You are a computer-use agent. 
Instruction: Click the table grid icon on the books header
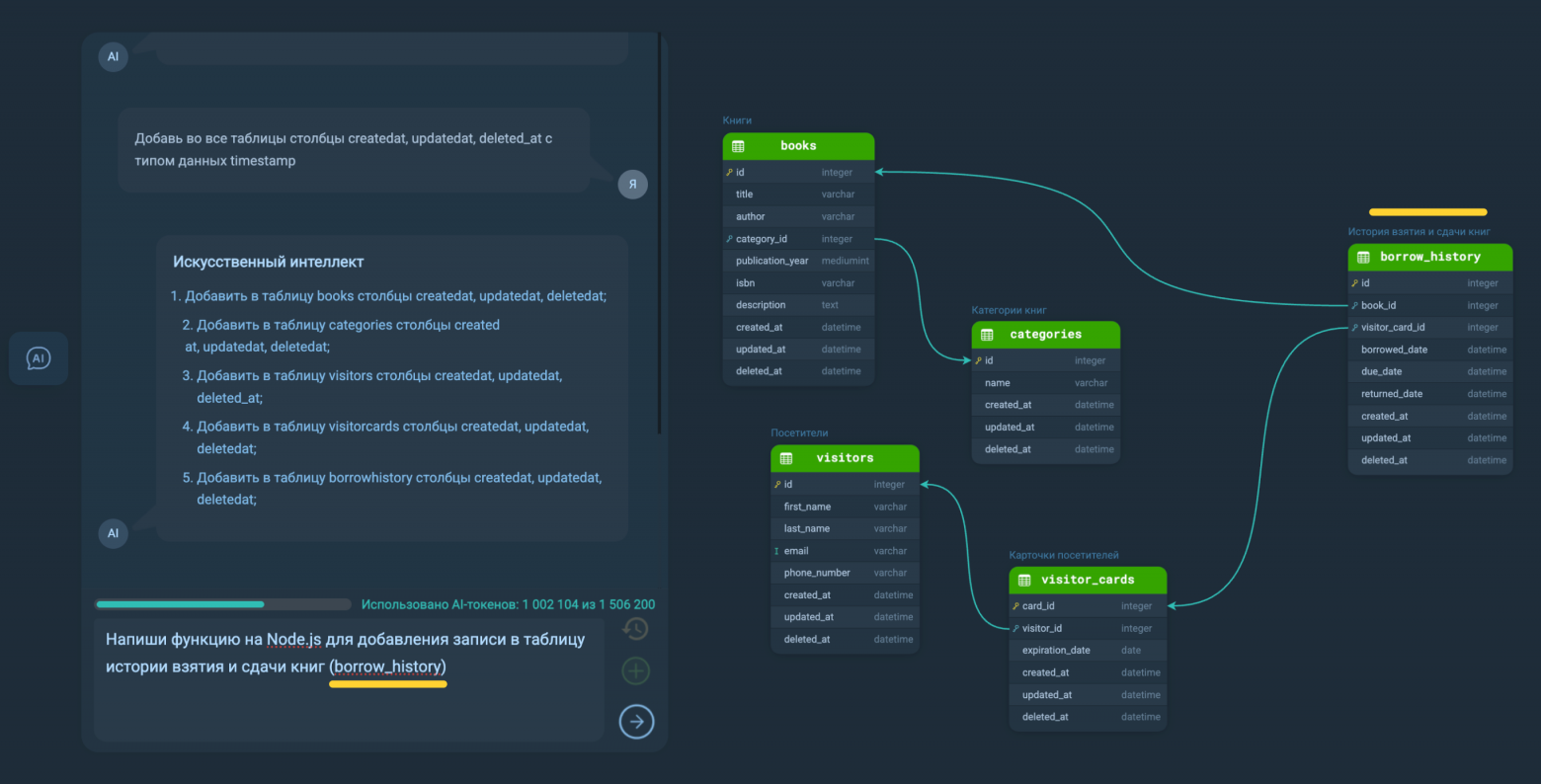(x=738, y=145)
